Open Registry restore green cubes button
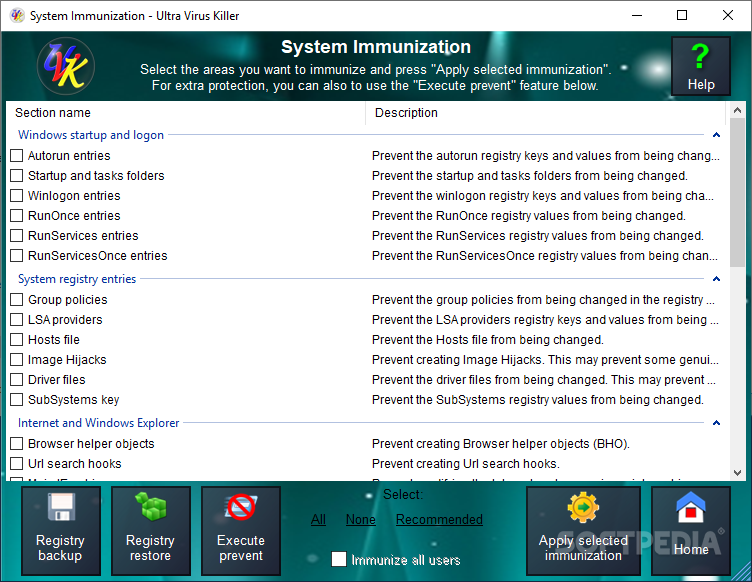Viewport: 752px width, 582px height. [151, 530]
